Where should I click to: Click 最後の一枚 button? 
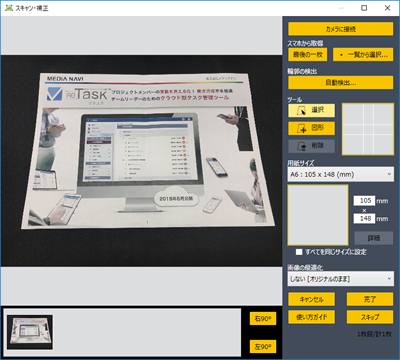coord(308,55)
